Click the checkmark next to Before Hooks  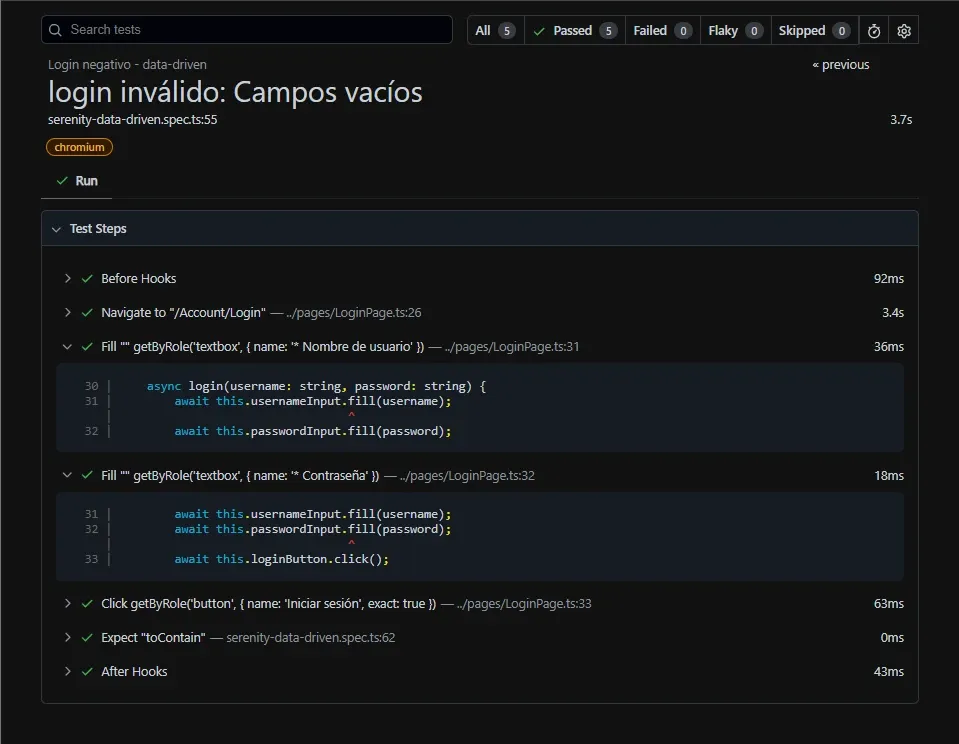pos(85,278)
